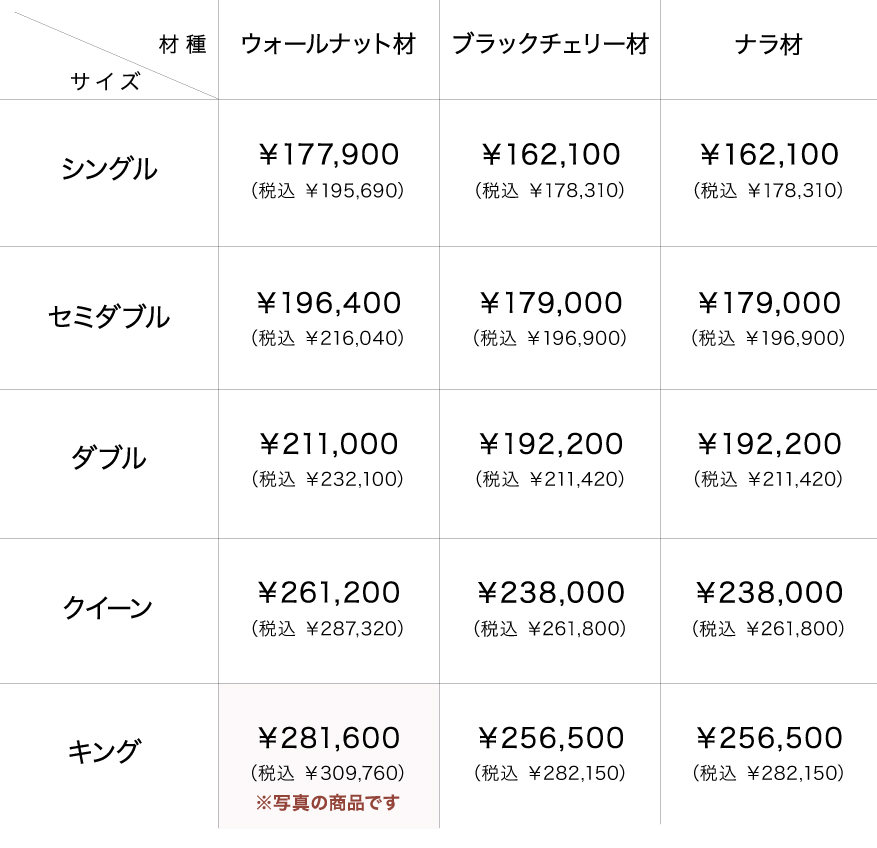The height and width of the screenshot is (848, 877).
Task: Click the walnut single price ¥177,900
Action: tap(328, 154)
